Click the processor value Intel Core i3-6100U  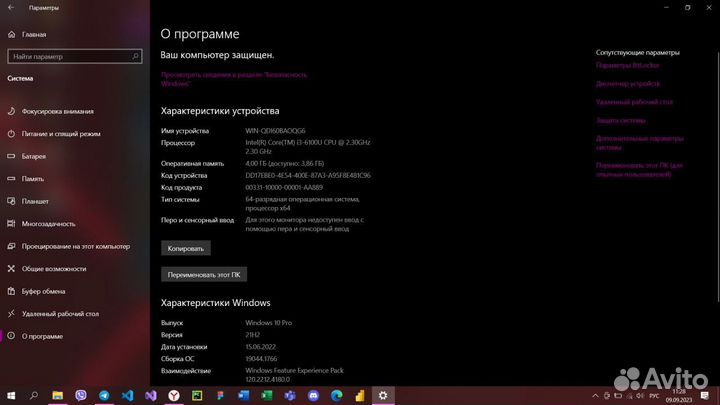pos(308,147)
